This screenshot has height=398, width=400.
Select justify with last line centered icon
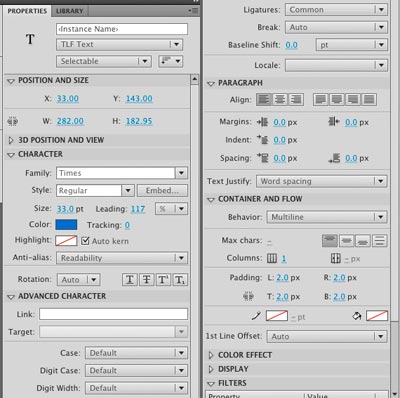point(337,99)
